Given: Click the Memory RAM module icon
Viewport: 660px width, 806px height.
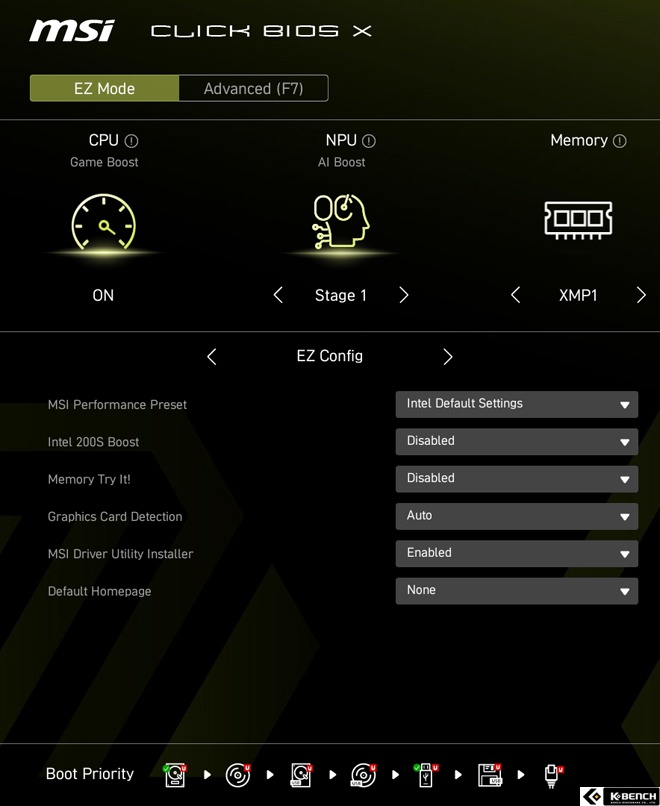Looking at the screenshot, I should (578, 220).
